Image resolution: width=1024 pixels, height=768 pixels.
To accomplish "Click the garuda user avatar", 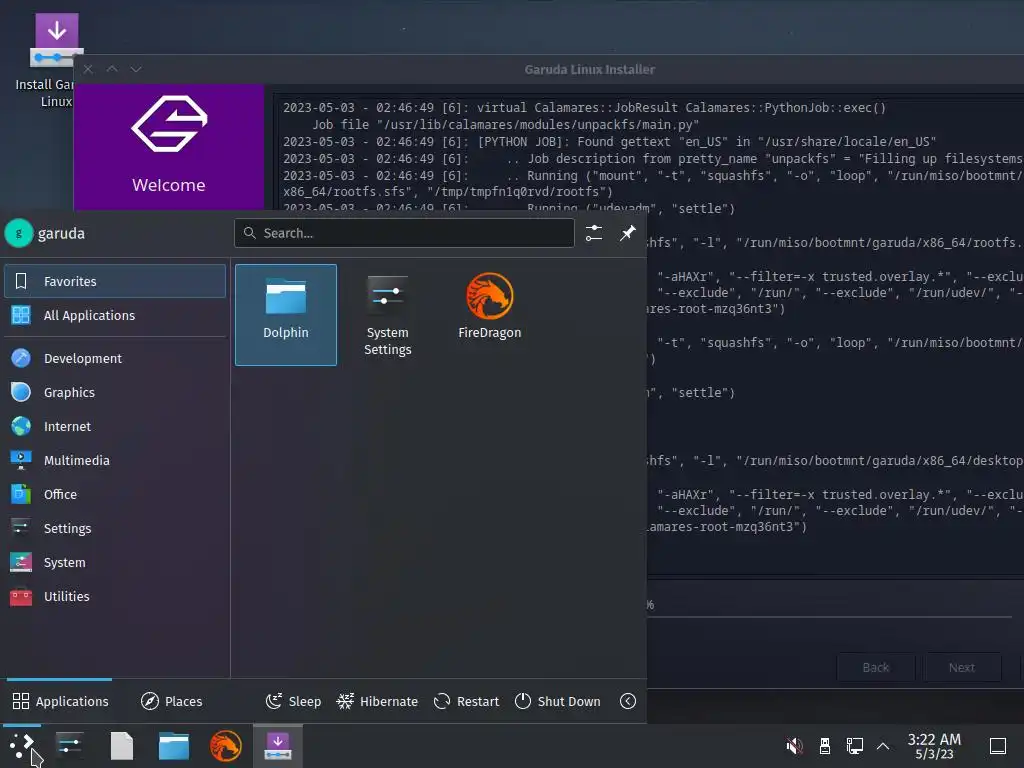I will tap(19, 233).
